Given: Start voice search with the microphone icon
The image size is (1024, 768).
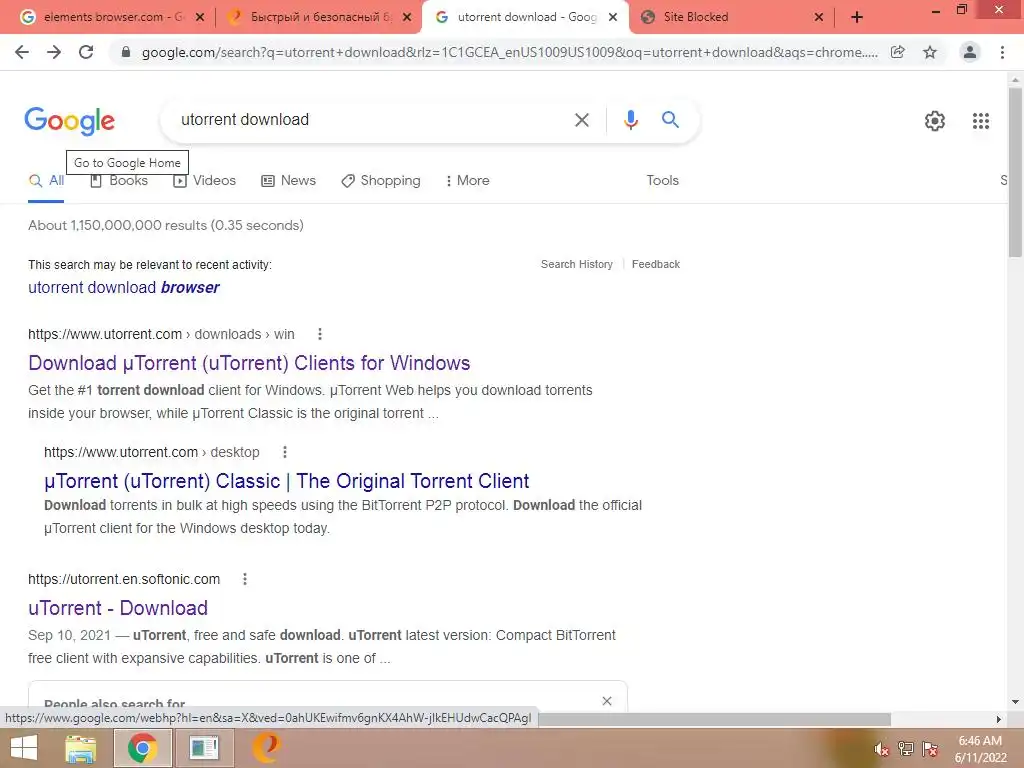Looking at the screenshot, I should 630,120.
